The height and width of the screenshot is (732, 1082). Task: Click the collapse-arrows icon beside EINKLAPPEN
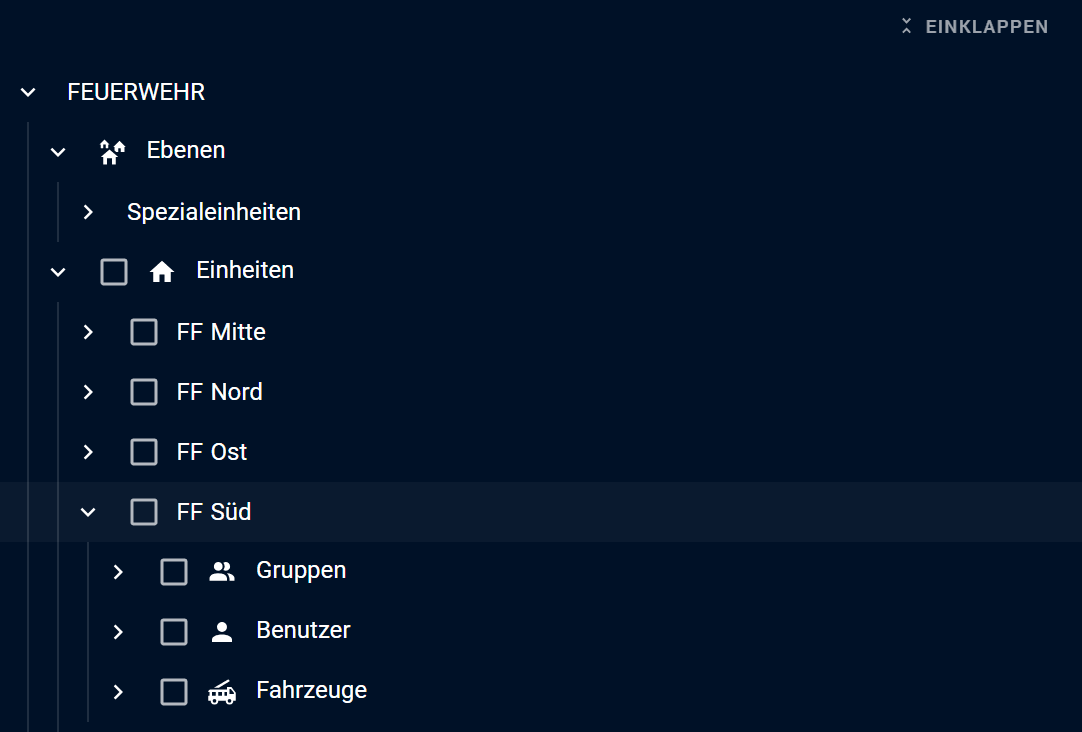(907, 26)
